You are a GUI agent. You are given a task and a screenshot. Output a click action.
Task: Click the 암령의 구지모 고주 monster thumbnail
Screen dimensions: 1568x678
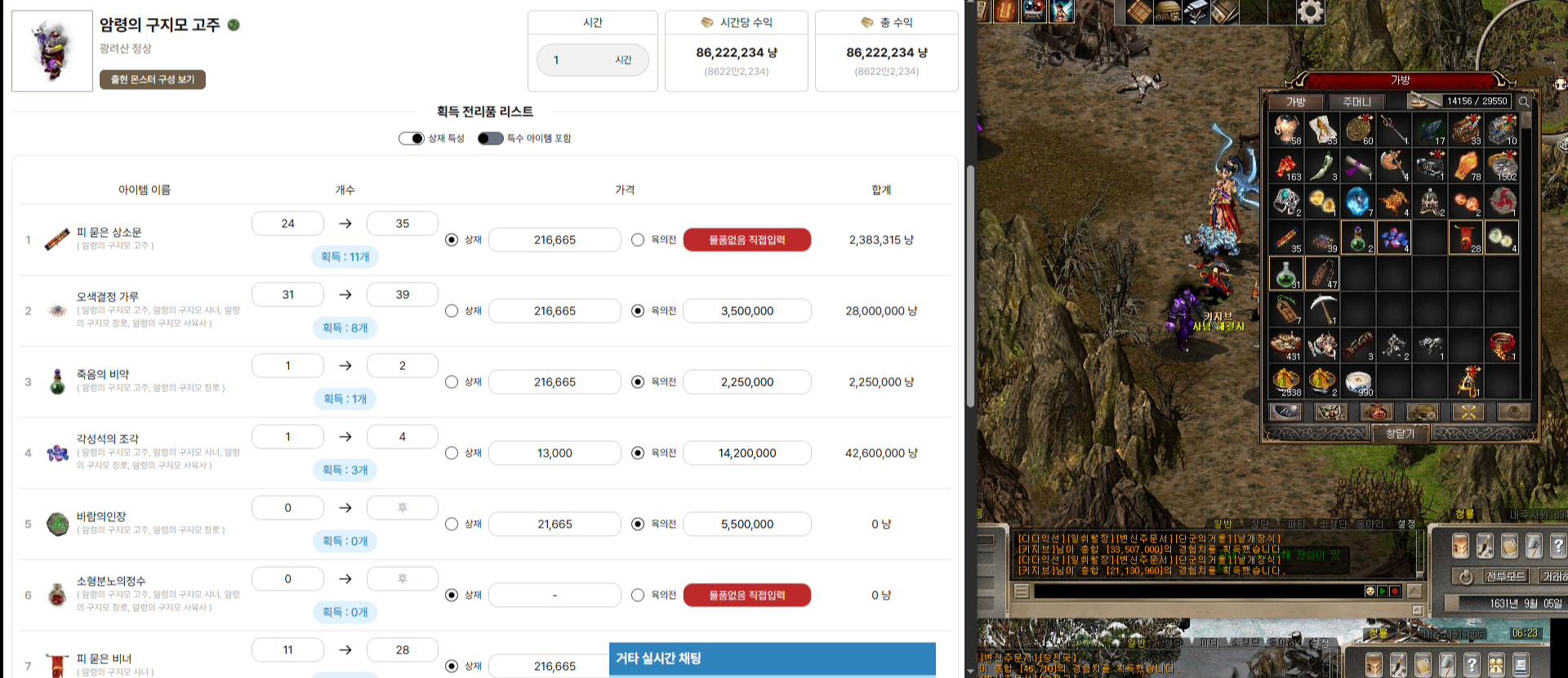(52, 51)
